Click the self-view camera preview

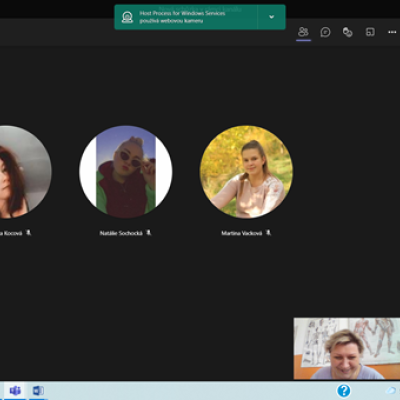[347, 348]
